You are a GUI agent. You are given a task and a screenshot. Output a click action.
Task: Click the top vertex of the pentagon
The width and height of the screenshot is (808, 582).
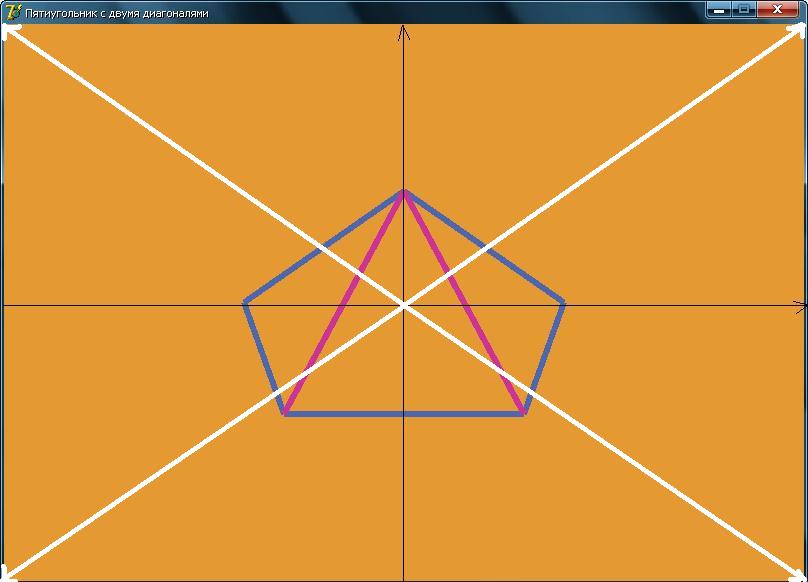tap(403, 190)
